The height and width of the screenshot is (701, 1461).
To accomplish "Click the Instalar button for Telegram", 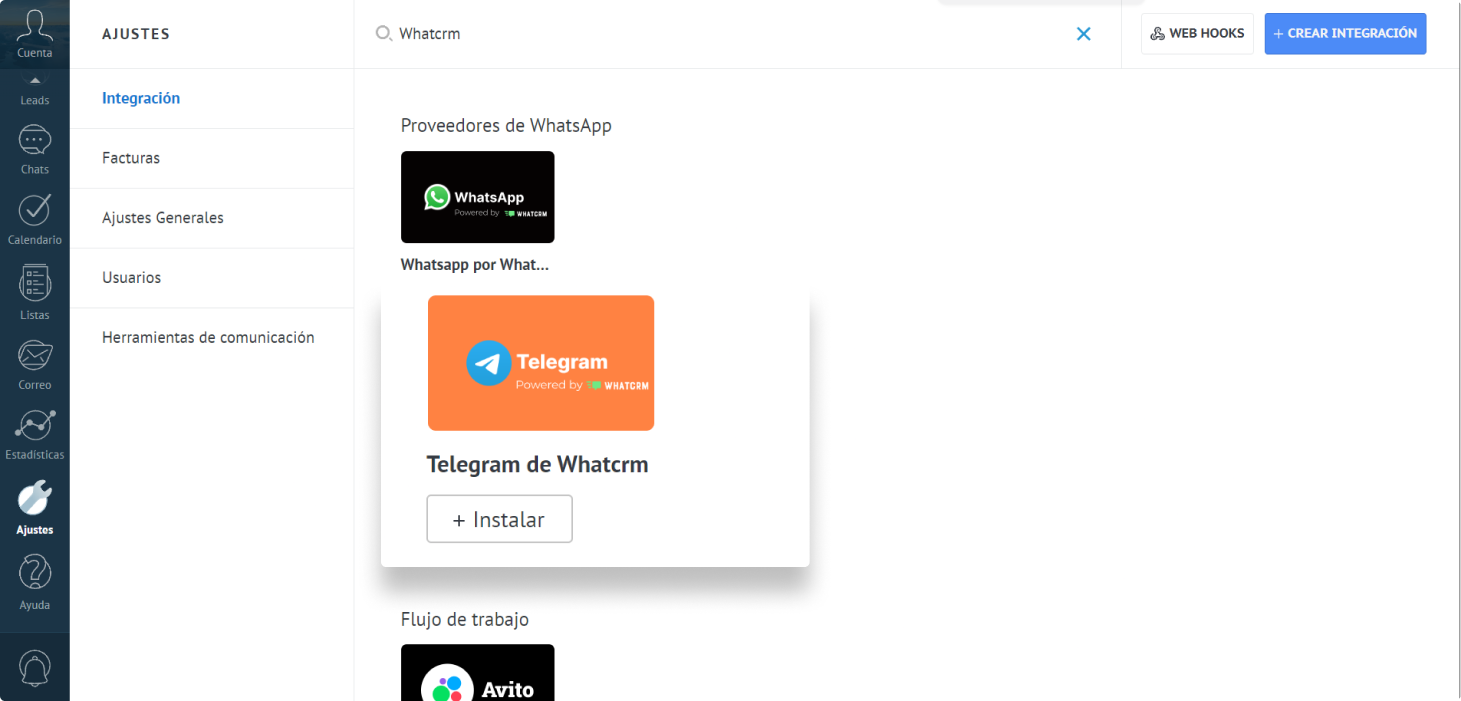I will tap(499, 519).
